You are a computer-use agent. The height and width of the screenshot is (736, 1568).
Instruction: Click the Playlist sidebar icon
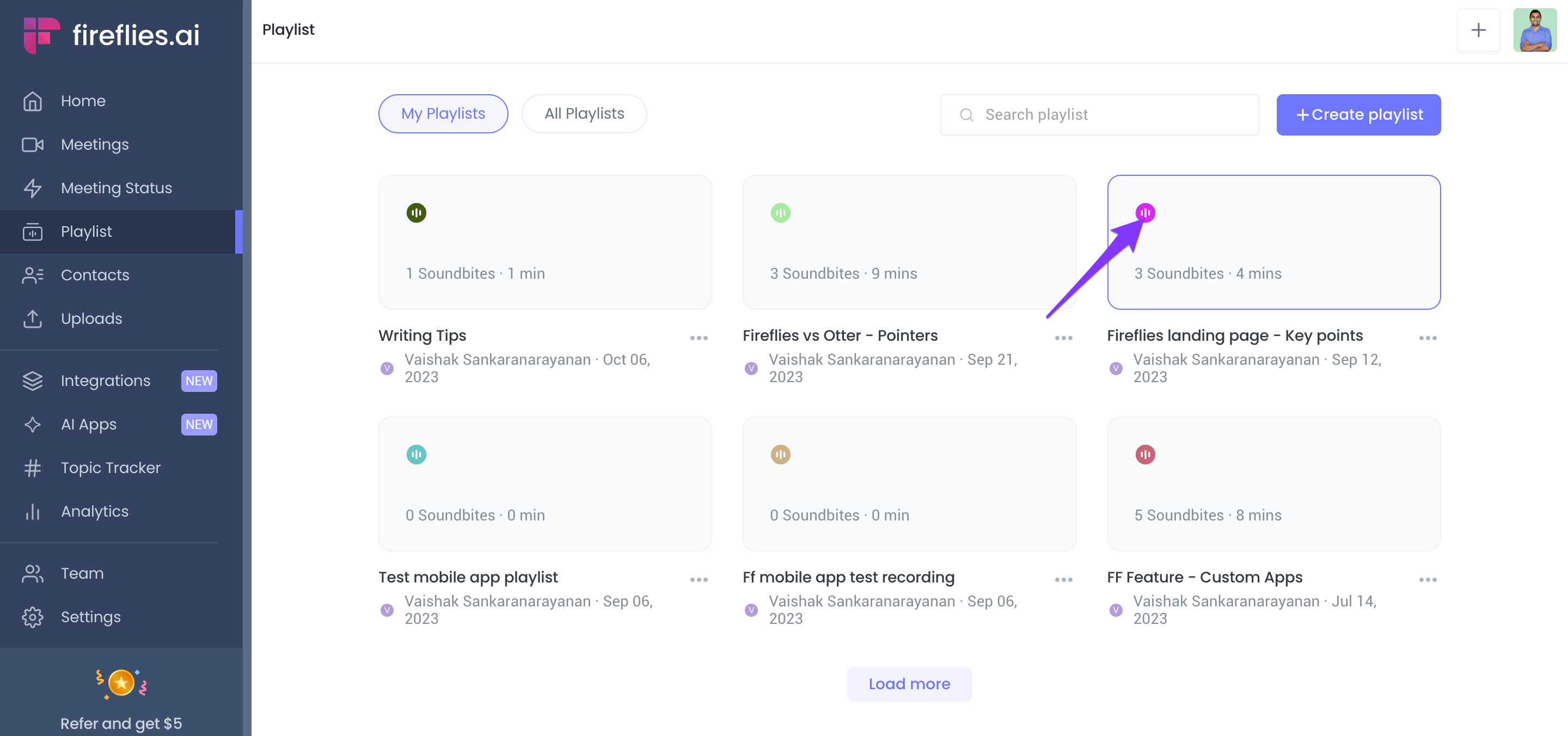[32, 232]
